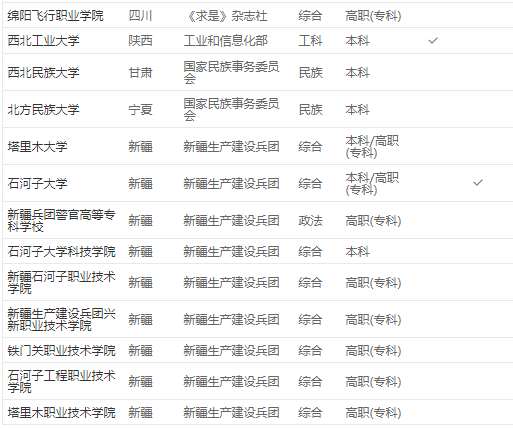
Task: Click 本科/高职(专科) in 石河子大学 row
Action: pos(372,183)
